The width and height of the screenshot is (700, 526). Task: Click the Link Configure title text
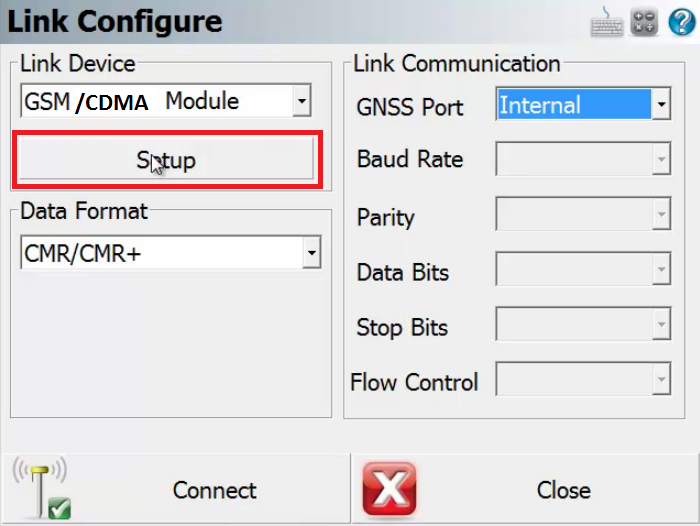pyautogui.click(x=115, y=22)
